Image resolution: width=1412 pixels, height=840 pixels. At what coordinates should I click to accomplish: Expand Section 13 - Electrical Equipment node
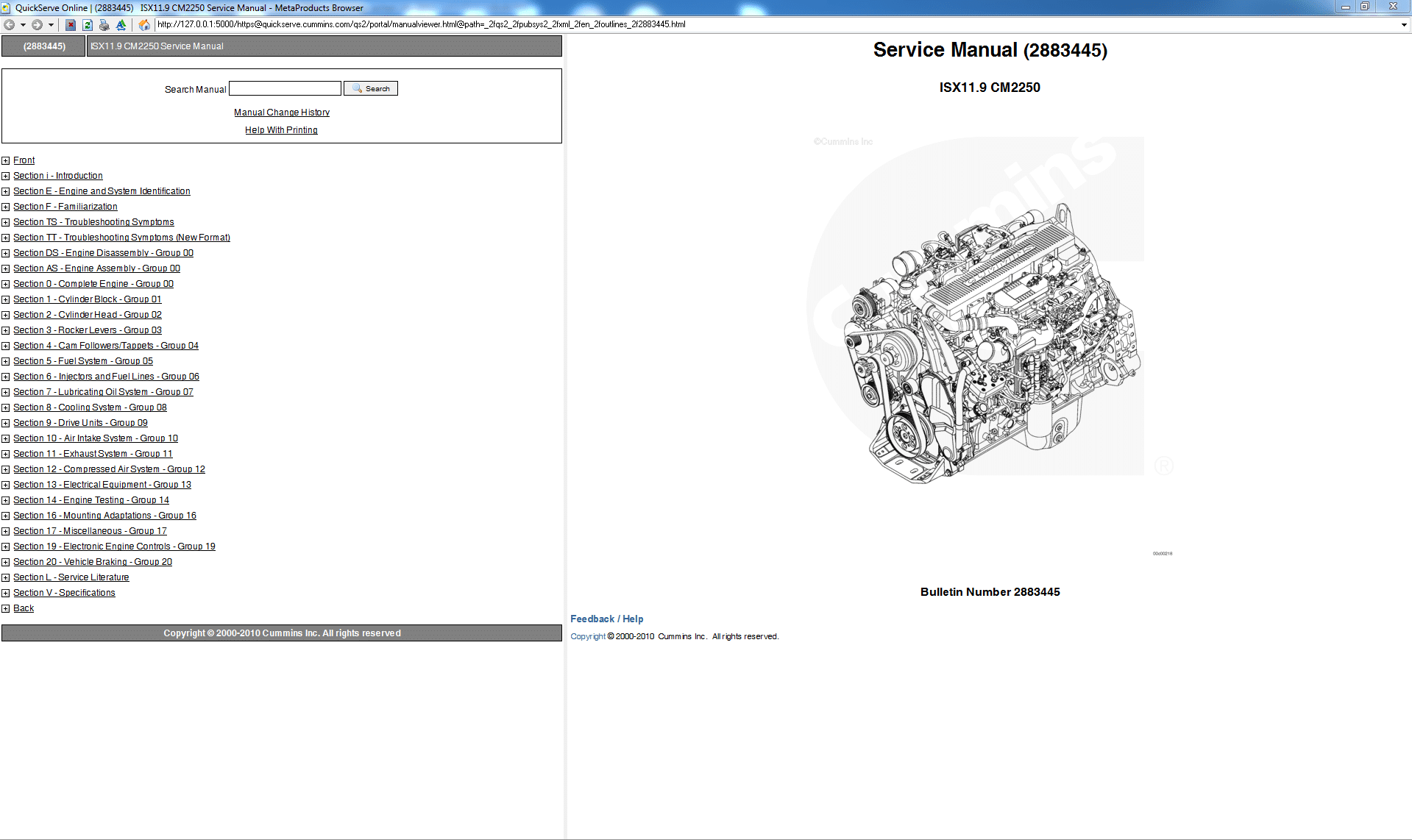click(x=6, y=485)
